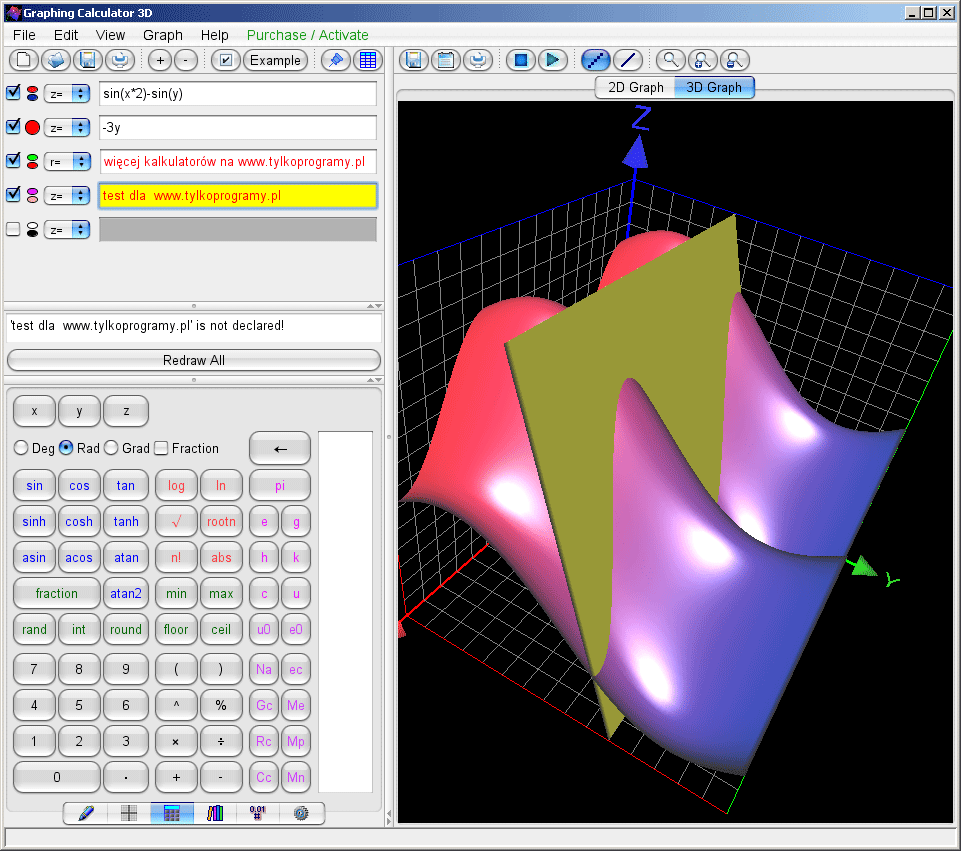Click the pushpin icon in the equation toolbar
961x851 pixels.
point(336,60)
